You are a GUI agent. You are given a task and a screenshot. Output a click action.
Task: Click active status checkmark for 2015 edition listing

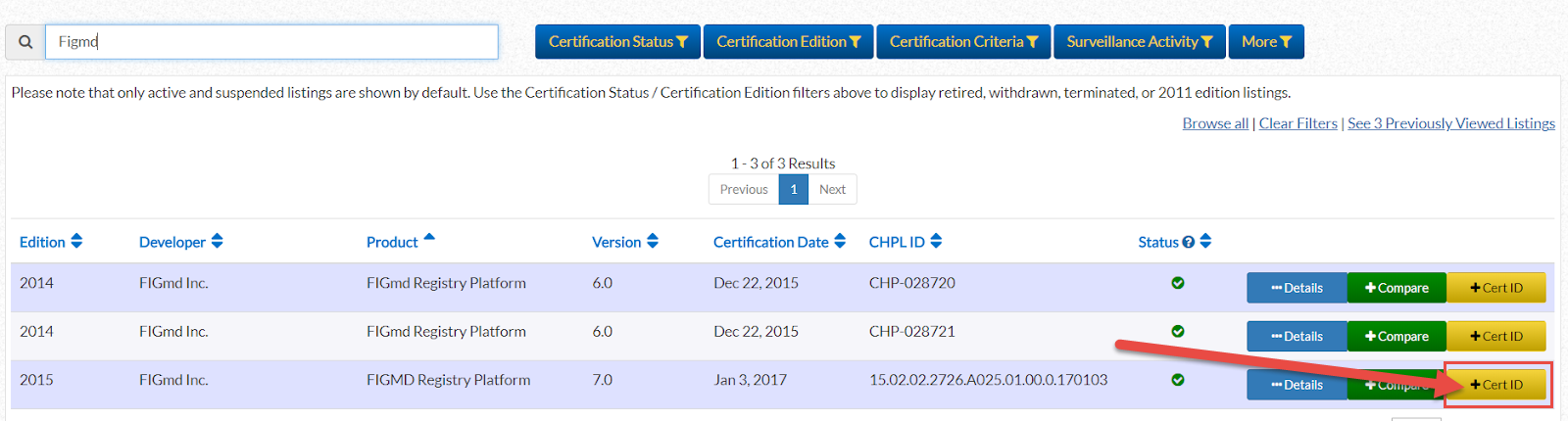tap(1178, 380)
